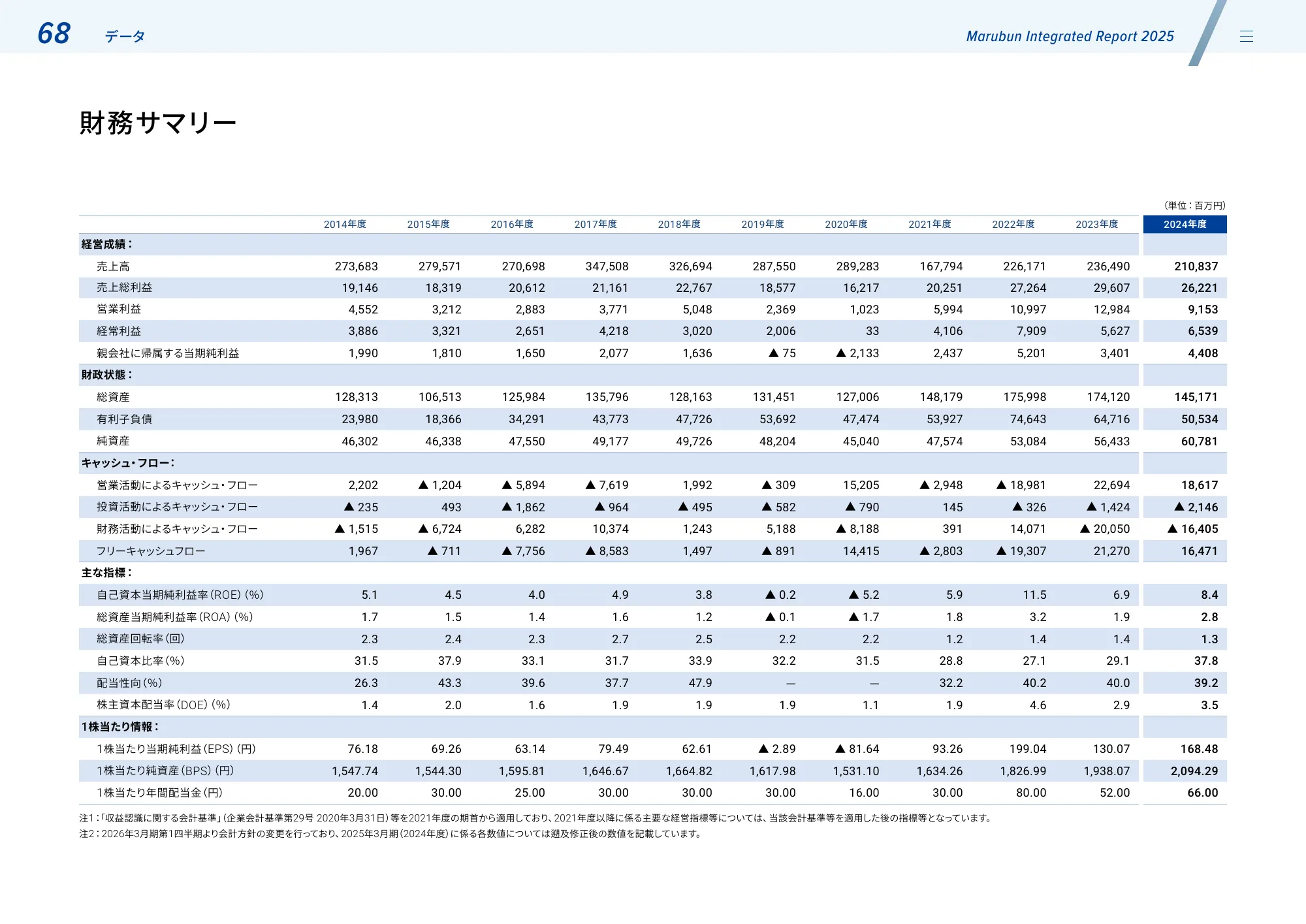
Task: Select the 2014年度 column header
Action: pos(345,224)
